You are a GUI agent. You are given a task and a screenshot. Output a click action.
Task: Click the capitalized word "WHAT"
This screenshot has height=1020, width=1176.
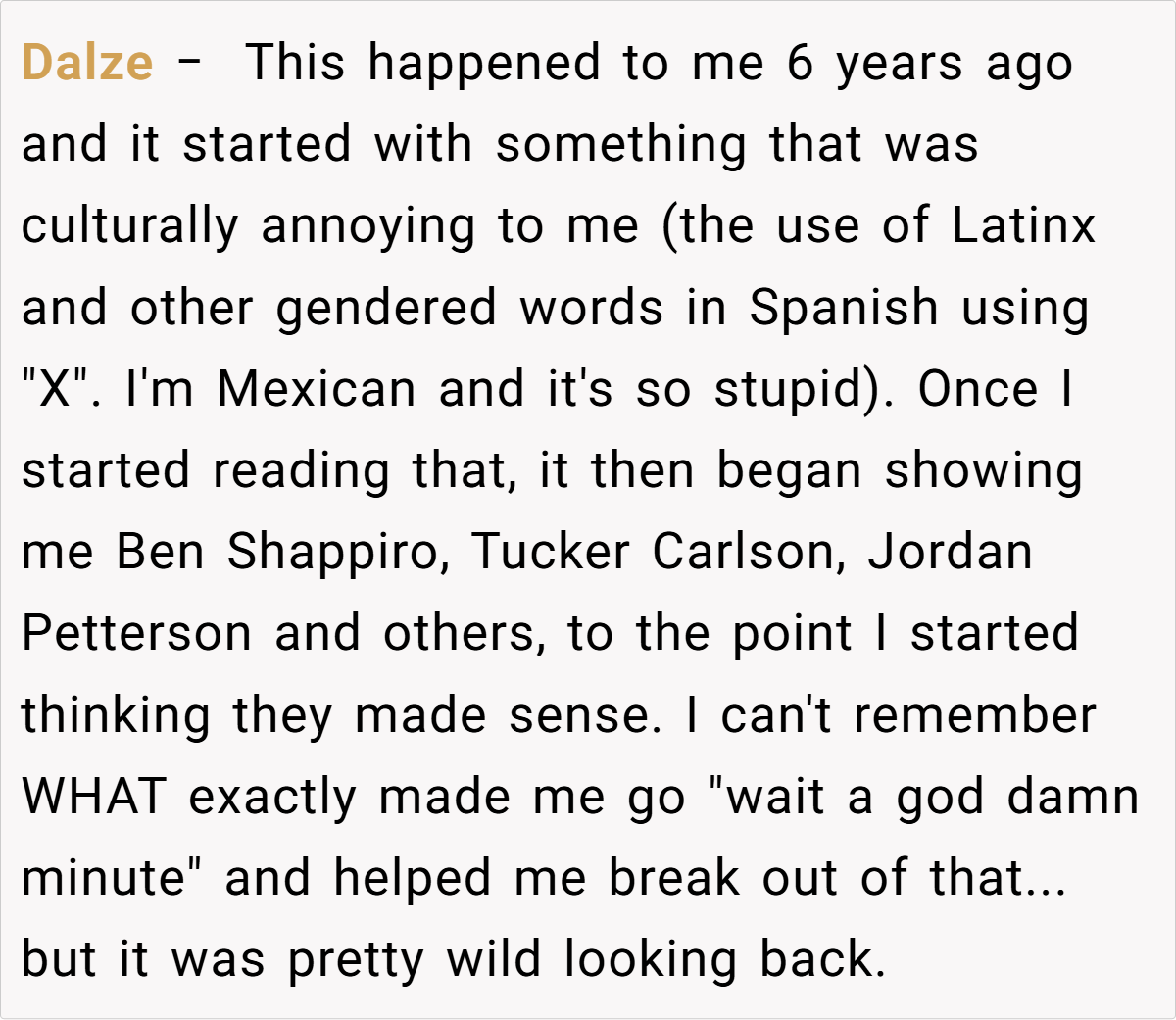pos(94,796)
